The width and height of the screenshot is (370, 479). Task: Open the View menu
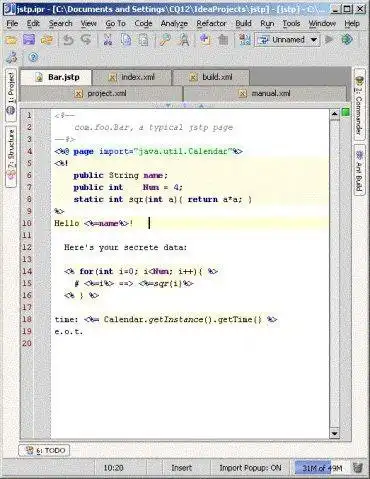pyautogui.click(x=89, y=23)
